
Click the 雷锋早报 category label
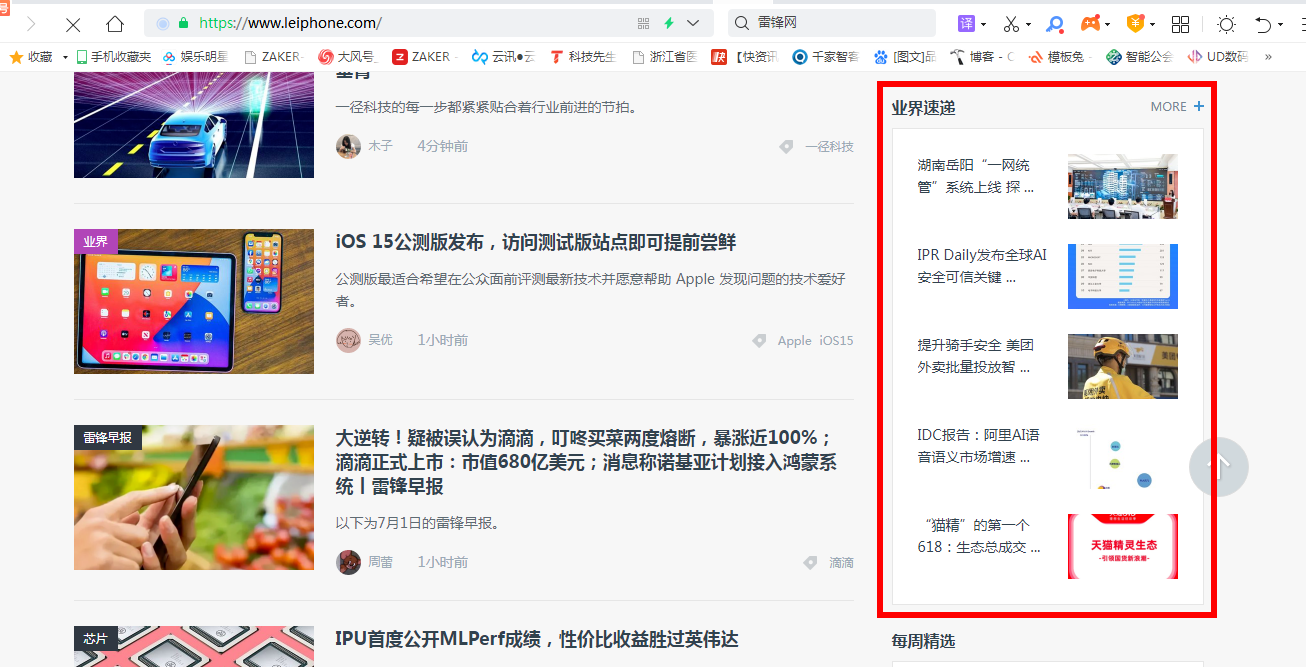coord(108,437)
